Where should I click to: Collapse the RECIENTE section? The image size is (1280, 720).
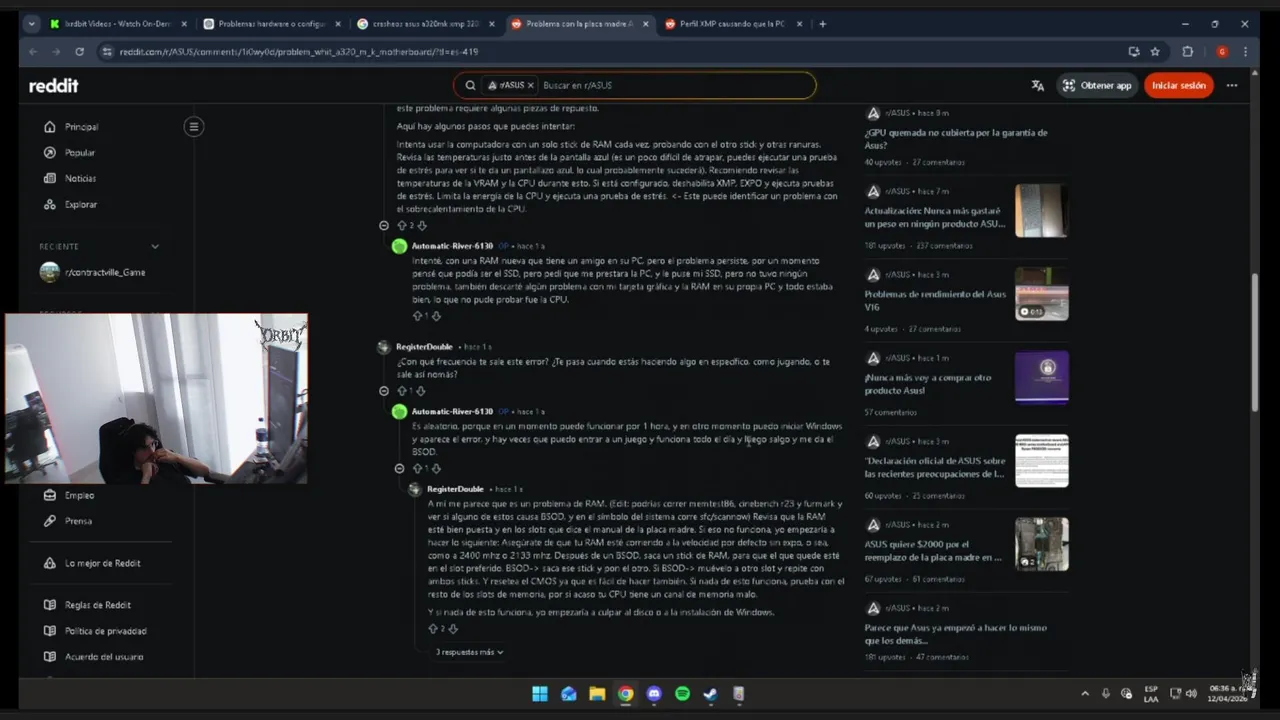(154, 246)
